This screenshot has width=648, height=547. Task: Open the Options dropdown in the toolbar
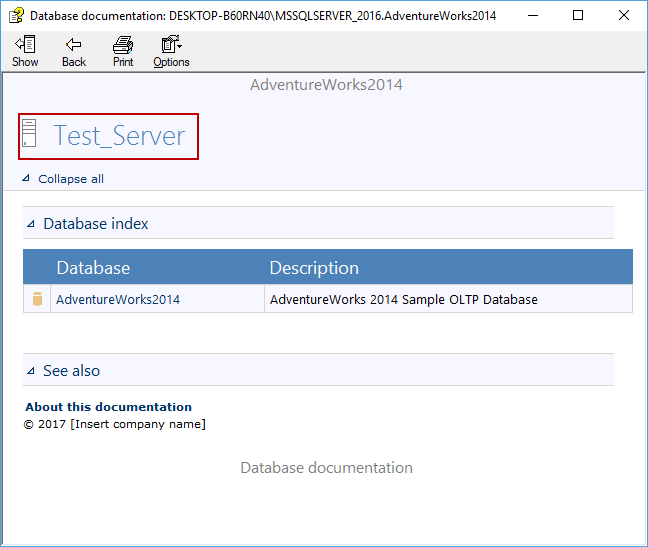point(171,51)
